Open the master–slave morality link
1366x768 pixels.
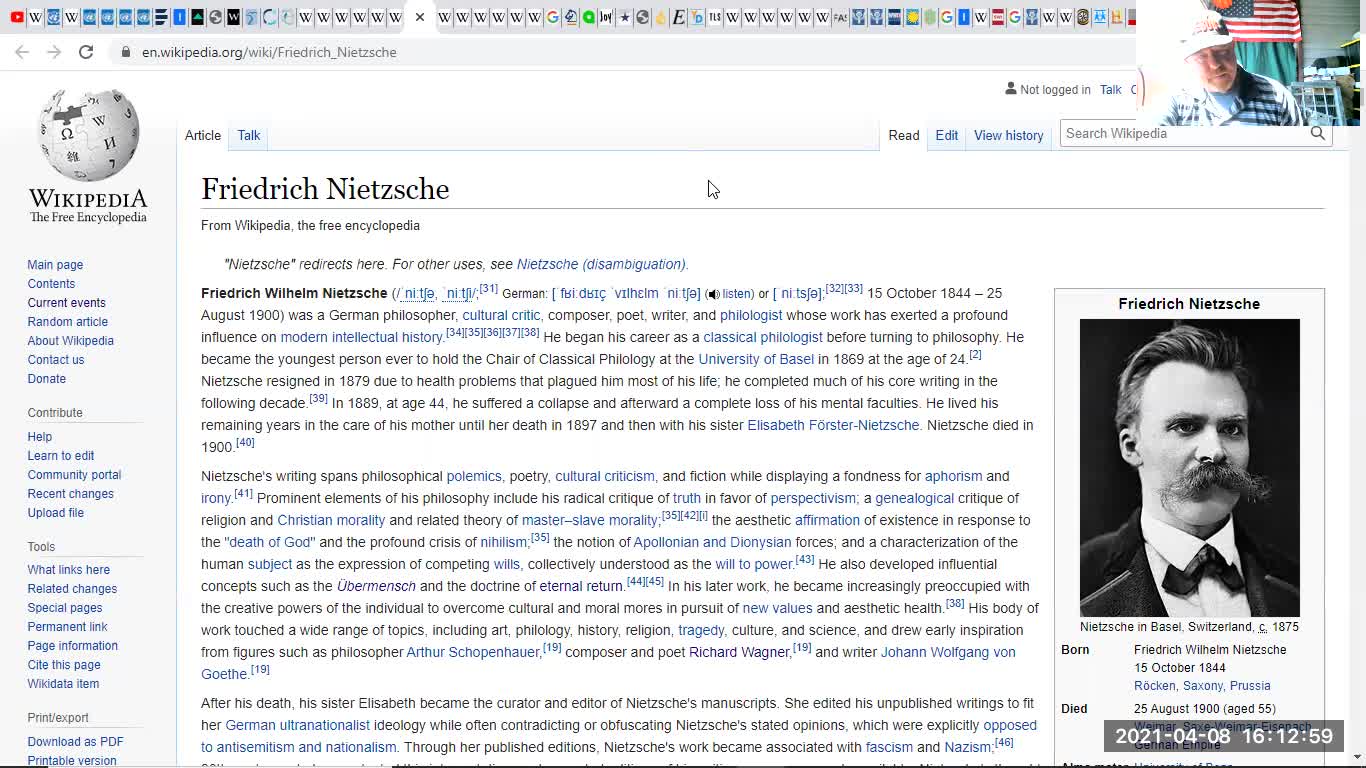590,520
